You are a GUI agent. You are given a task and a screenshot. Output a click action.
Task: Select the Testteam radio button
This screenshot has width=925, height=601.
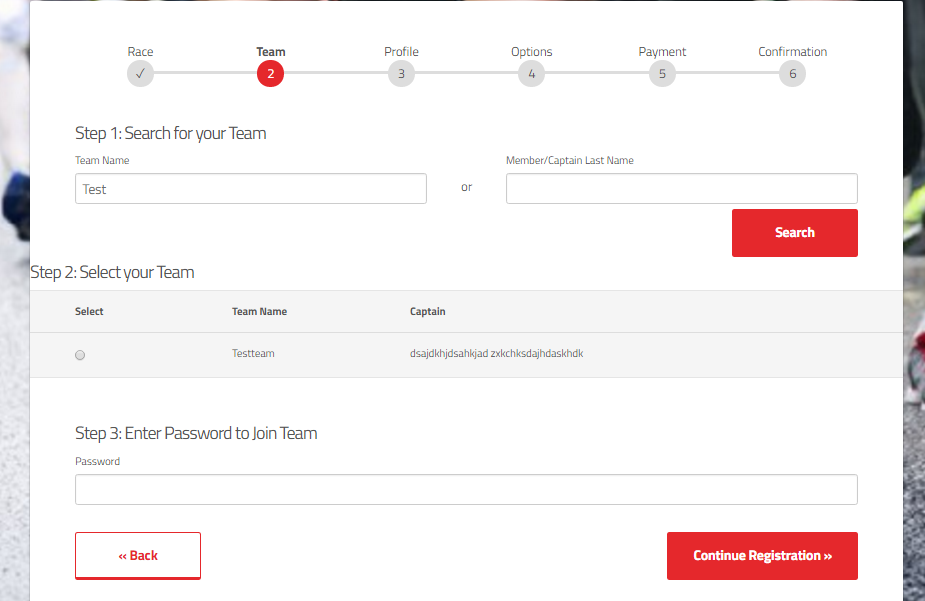point(80,355)
